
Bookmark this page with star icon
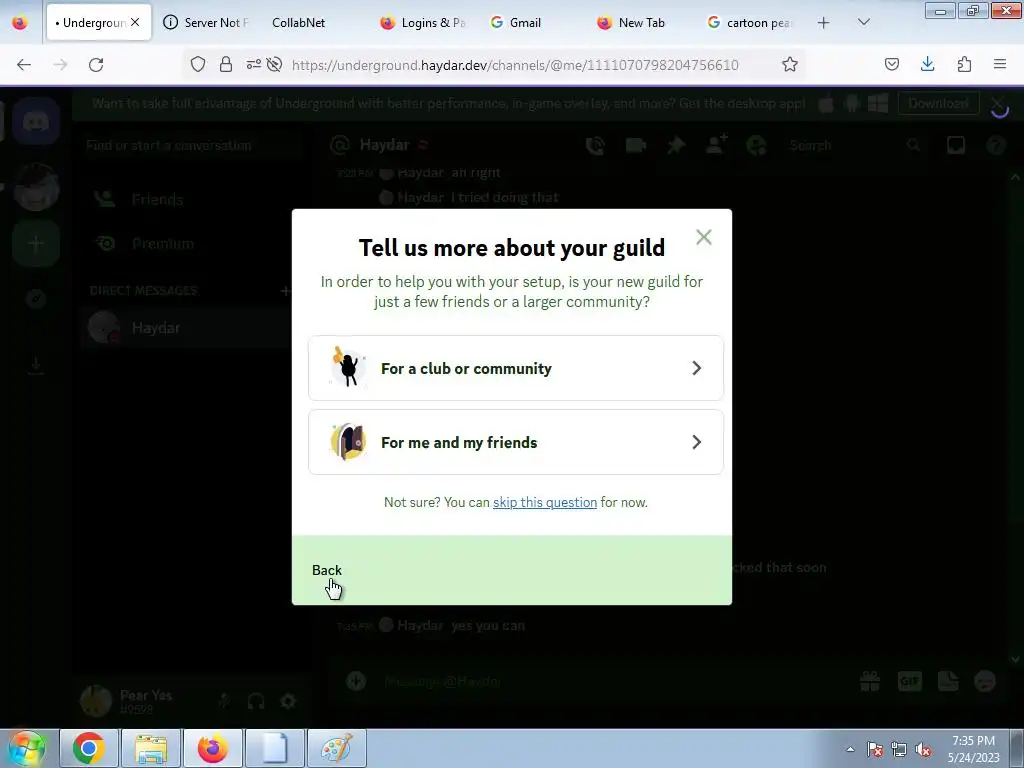(790, 64)
